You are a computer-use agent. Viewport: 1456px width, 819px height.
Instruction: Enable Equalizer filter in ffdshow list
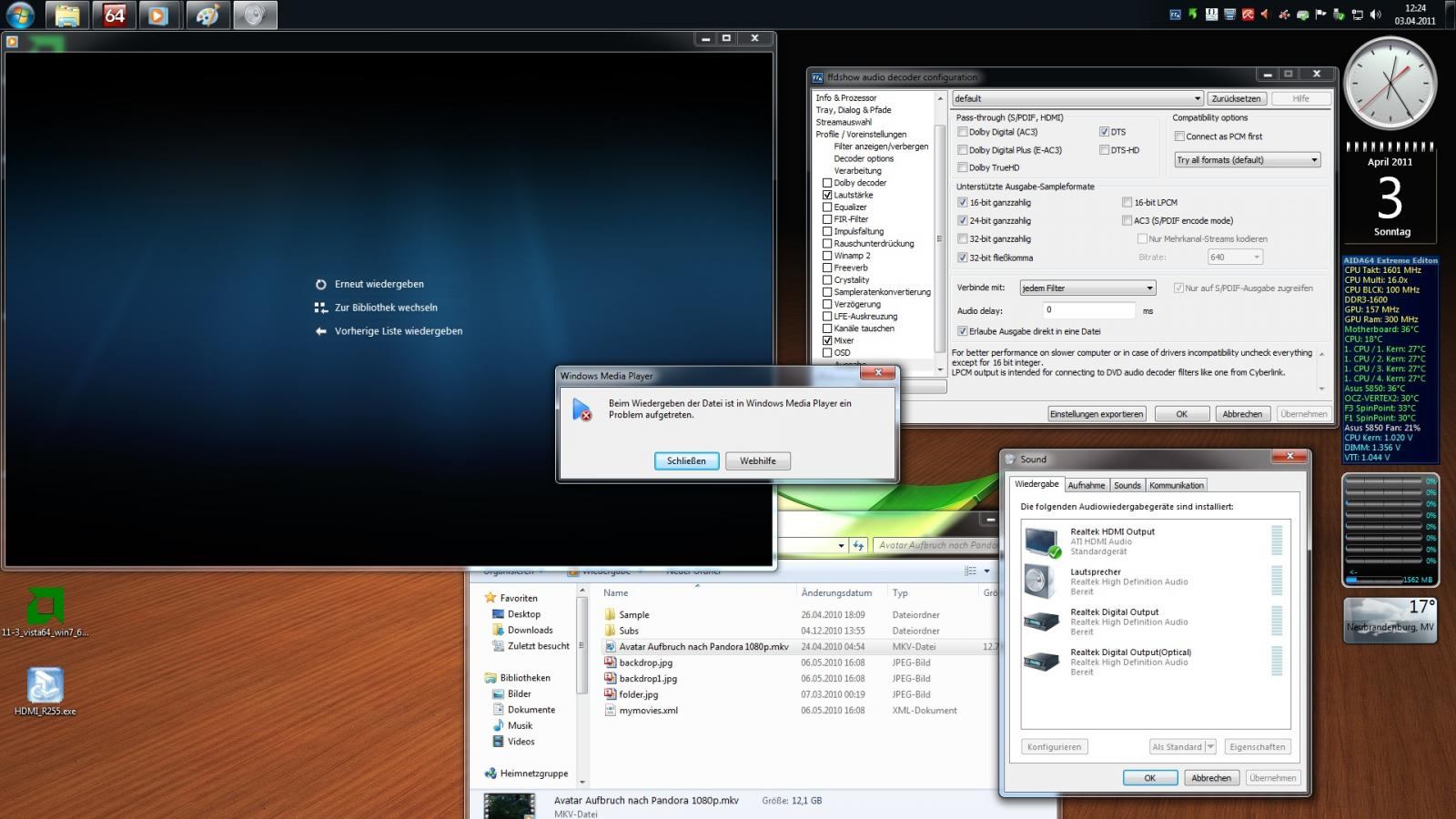[x=827, y=207]
